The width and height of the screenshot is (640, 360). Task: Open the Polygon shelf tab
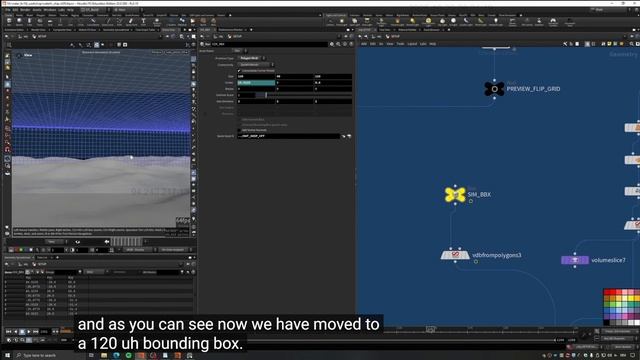point(40,16)
